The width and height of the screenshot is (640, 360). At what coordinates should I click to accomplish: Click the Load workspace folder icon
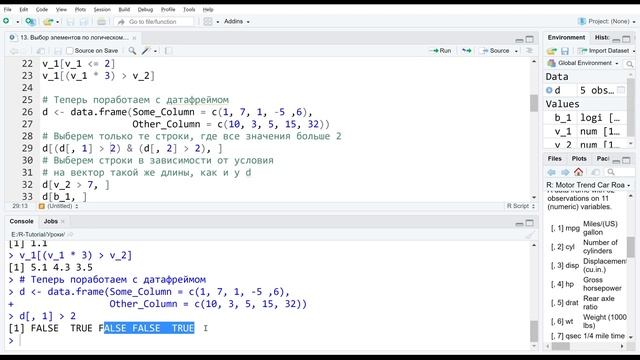pos(551,51)
